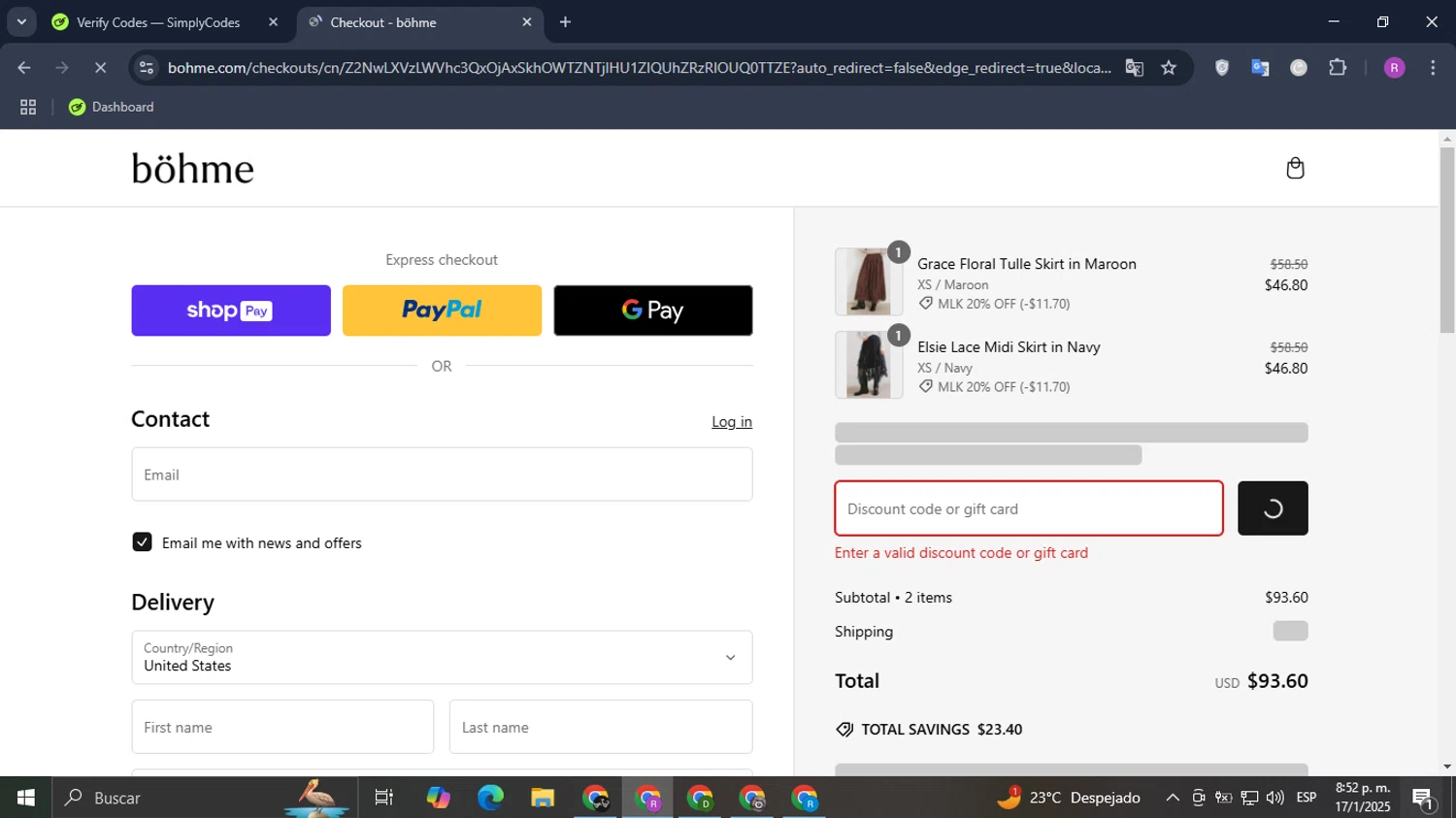Show hidden system tray icons
The width and height of the screenshot is (1456, 818).
pos(1173,798)
